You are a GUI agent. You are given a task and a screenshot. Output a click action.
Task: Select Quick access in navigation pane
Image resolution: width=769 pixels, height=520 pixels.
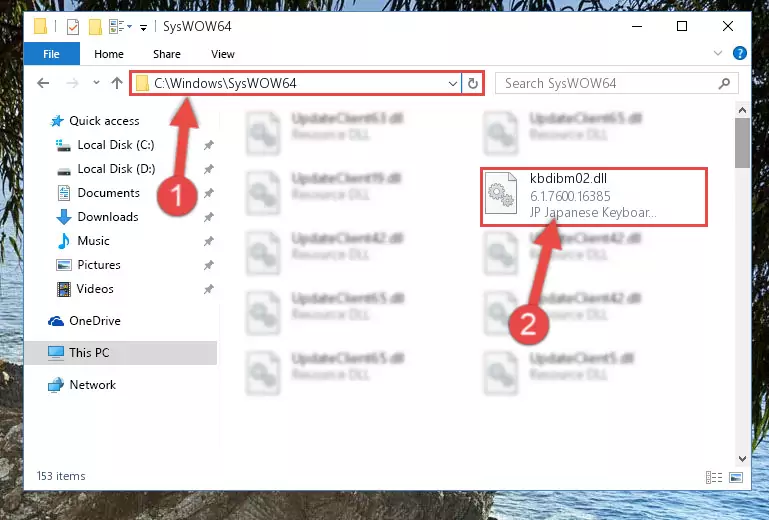point(95,121)
